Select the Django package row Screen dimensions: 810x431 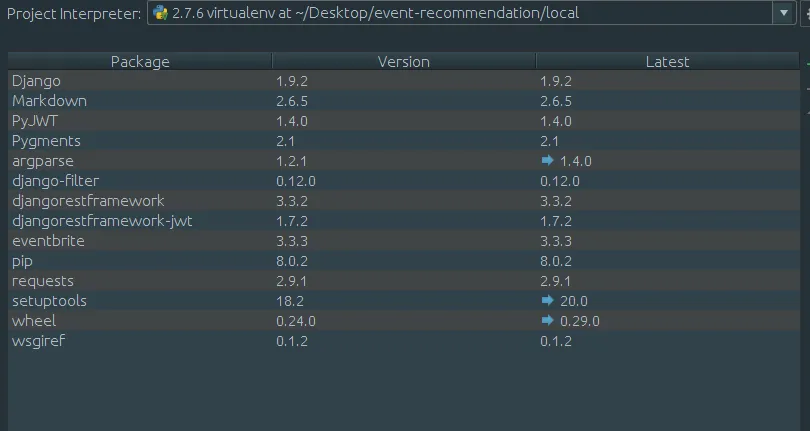[404, 81]
